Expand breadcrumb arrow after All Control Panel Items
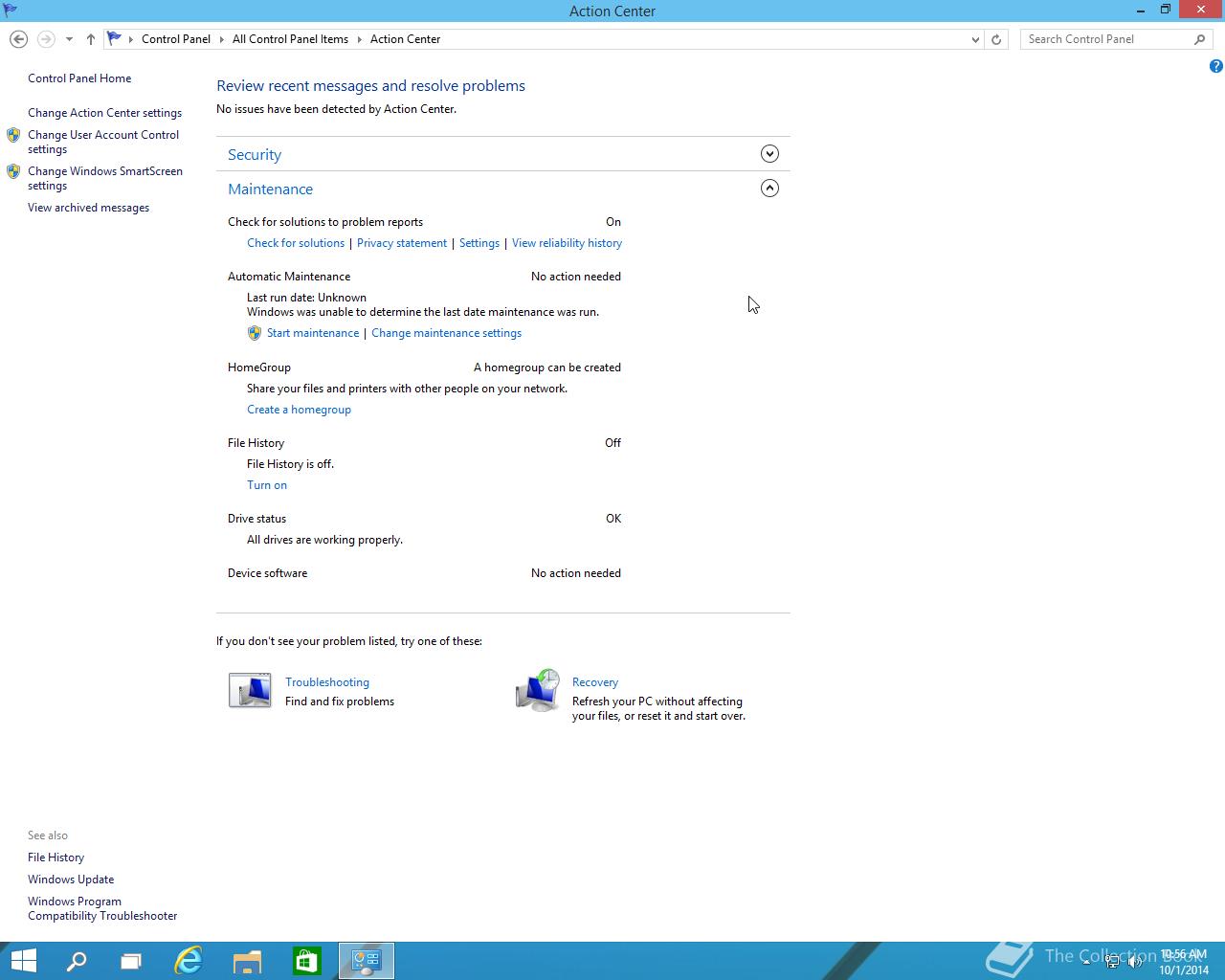The width and height of the screenshot is (1225, 980). tap(360, 39)
